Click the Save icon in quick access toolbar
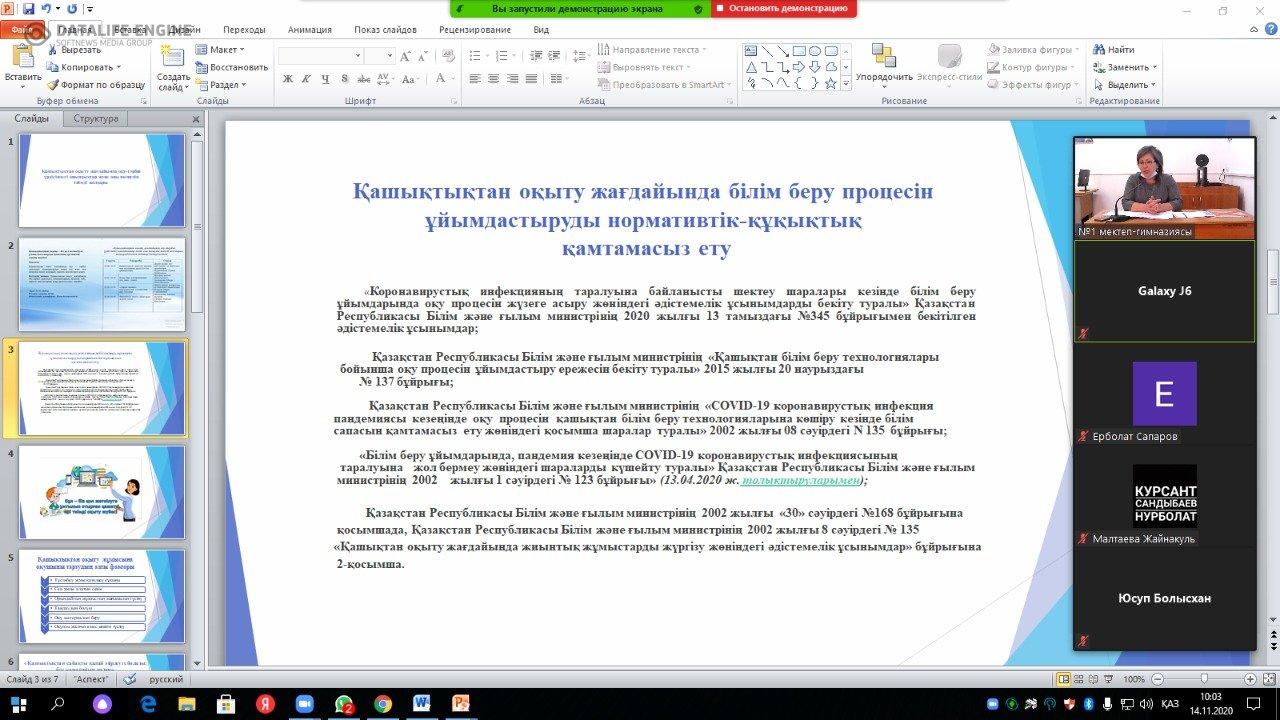Viewport: 1280px width, 720px height. click(28, 9)
